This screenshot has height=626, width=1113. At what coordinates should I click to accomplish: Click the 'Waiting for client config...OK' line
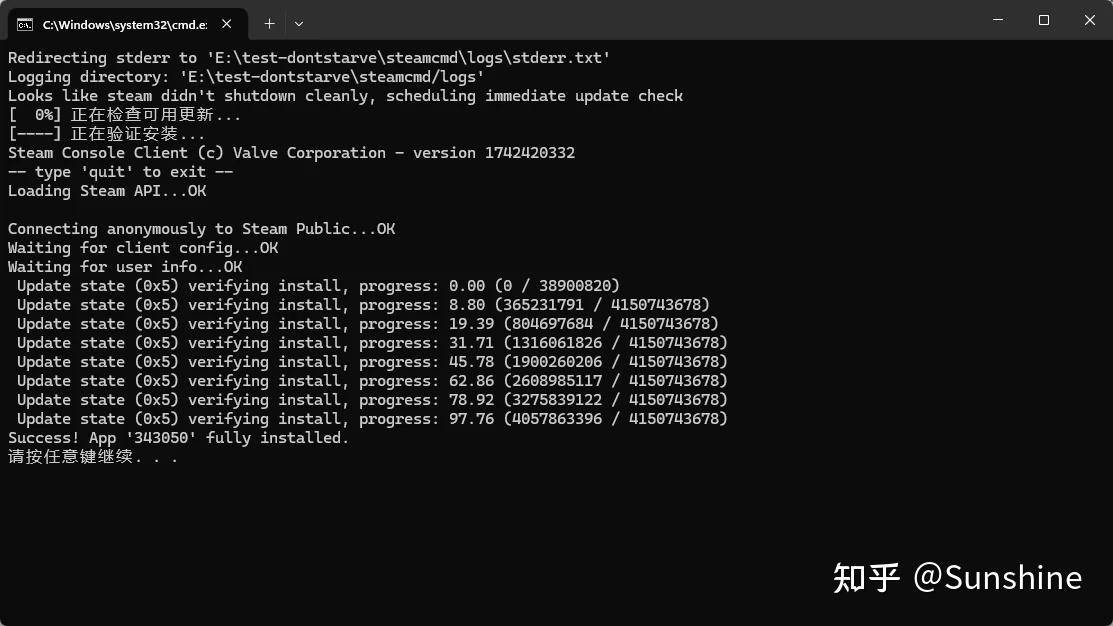[x=143, y=248]
